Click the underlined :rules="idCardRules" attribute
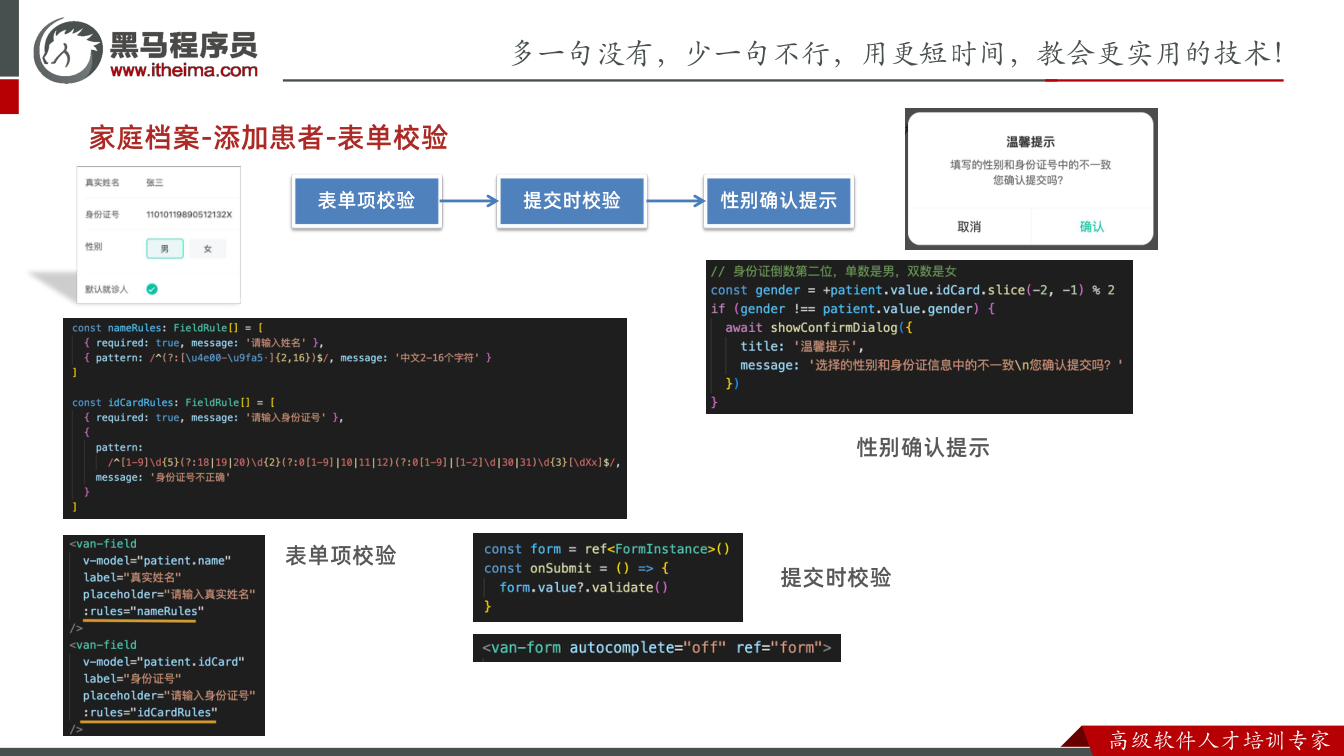1344x756 pixels. [150, 712]
